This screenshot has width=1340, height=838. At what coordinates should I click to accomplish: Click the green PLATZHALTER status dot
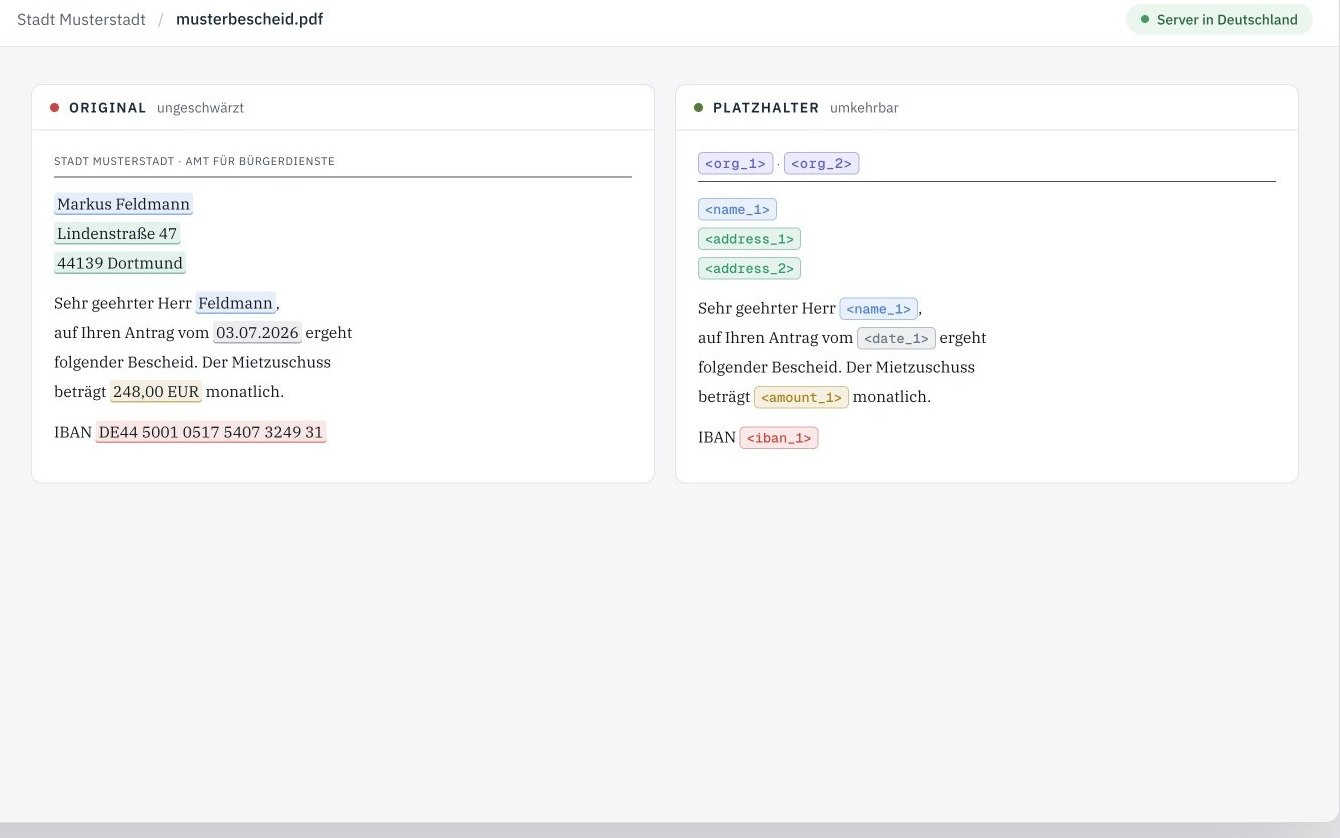pyautogui.click(x=698, y=107)
